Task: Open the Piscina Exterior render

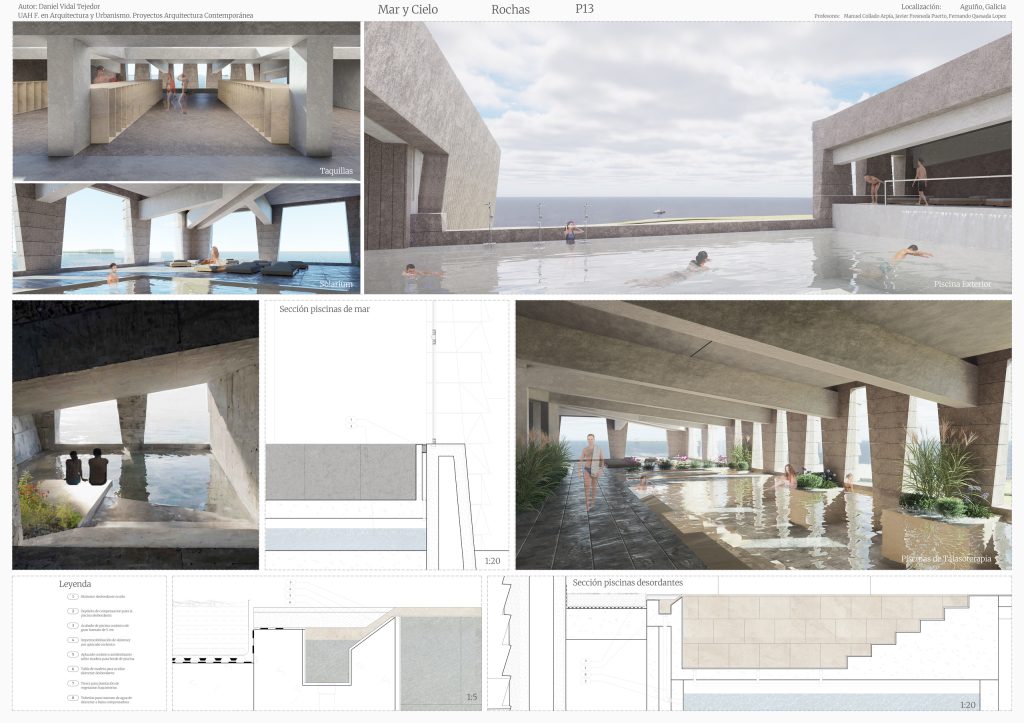Action: tap(688, 158)
